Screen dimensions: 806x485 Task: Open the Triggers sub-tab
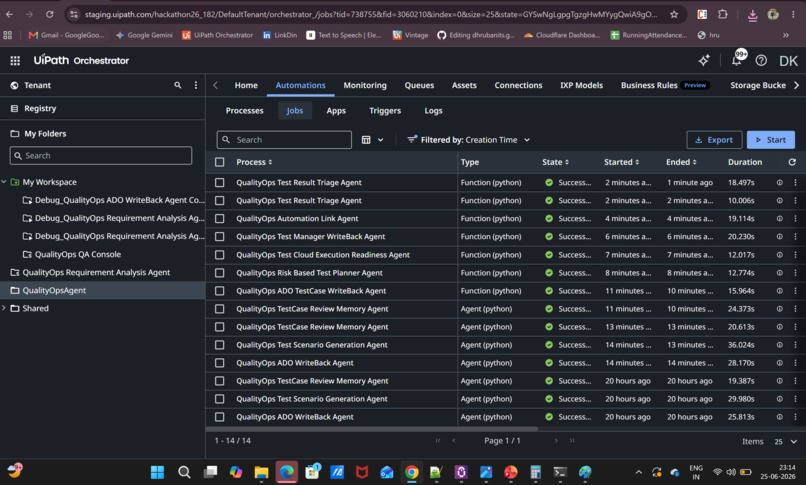coord(385,110)
